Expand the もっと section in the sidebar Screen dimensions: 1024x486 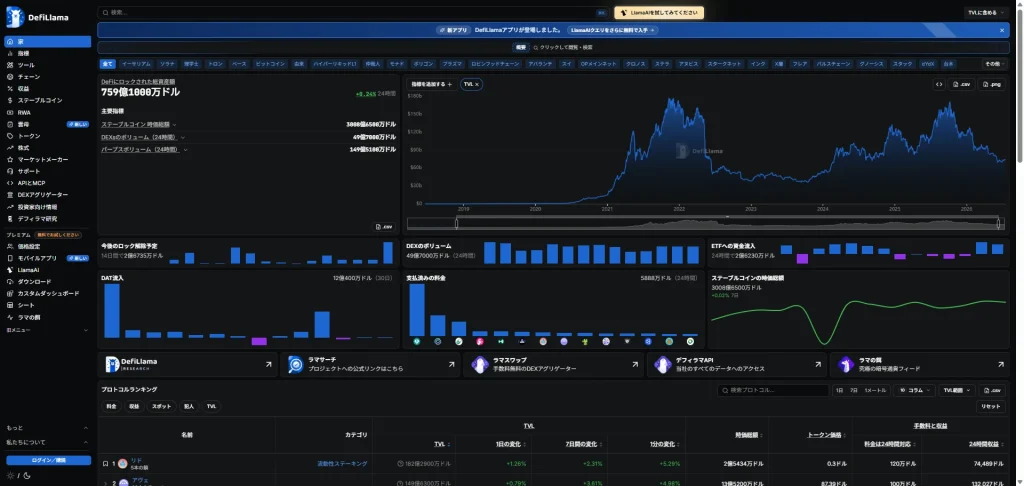48,428
